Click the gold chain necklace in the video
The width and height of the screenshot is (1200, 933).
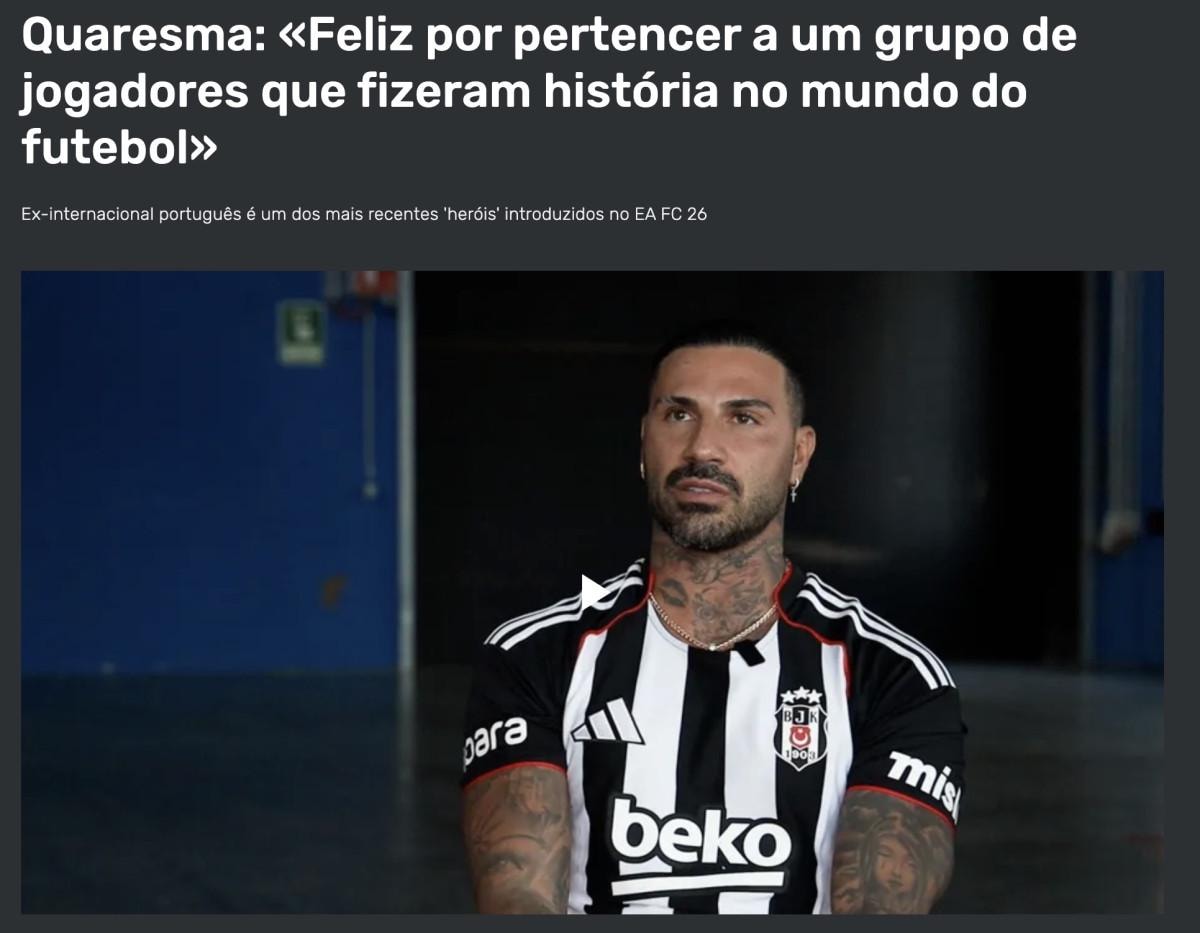coord(712,626)
